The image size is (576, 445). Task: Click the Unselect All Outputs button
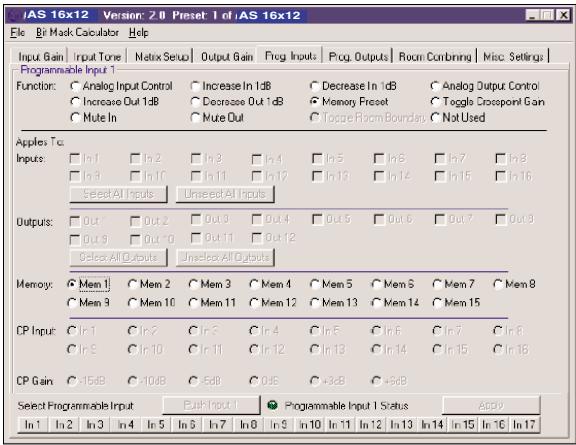(x=225, y=257)
